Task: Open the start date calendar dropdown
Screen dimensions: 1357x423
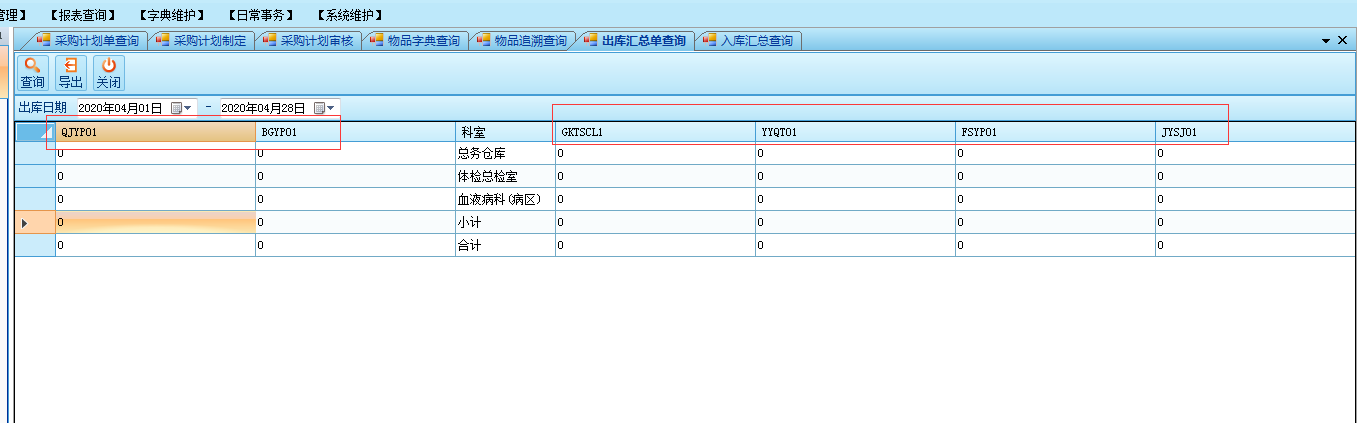Action: pyautogui.click(x=182, y=107)
